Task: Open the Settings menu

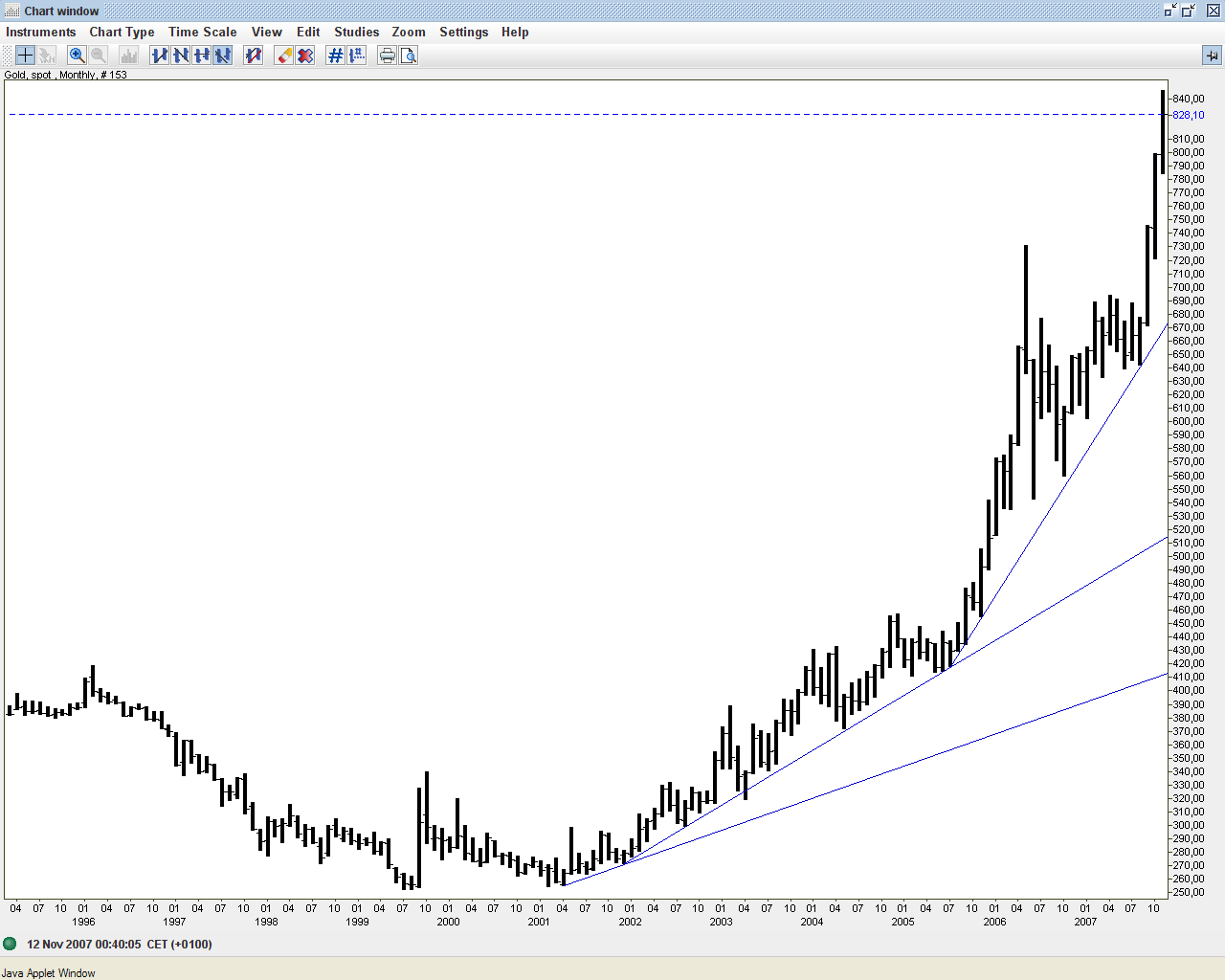Action: coord(463,32)
